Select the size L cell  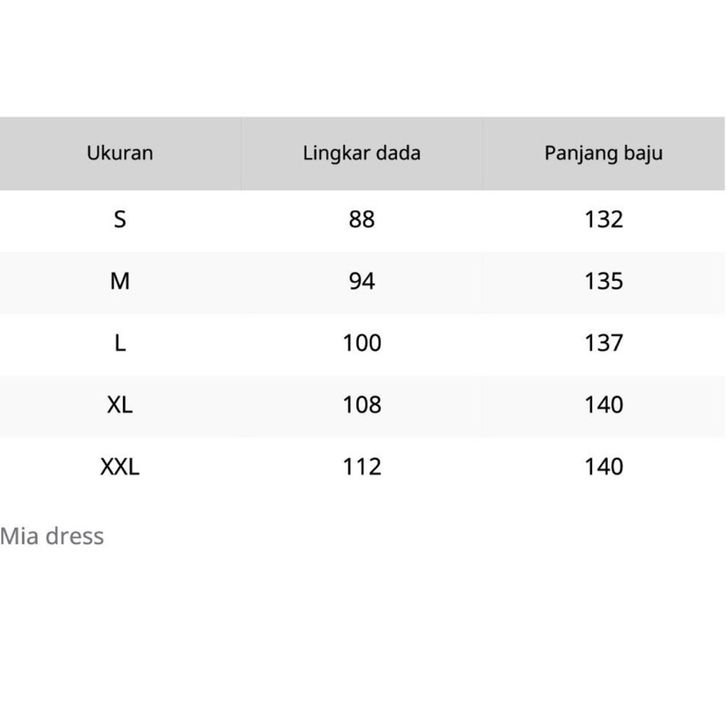click(x=120, y=343)
